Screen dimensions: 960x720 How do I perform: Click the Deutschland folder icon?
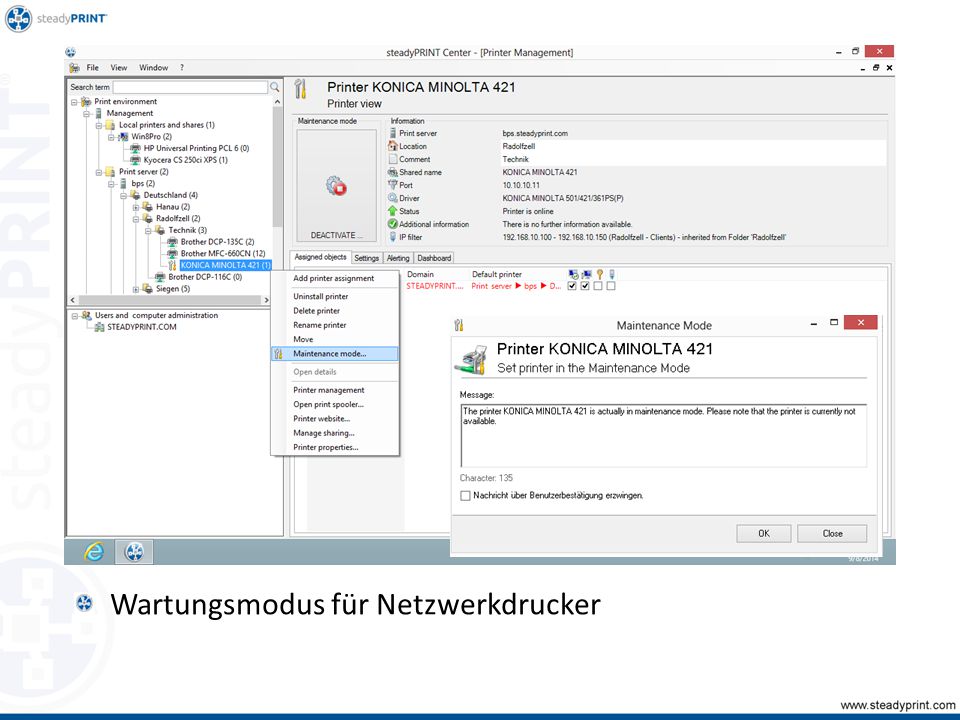pos(135,195)
